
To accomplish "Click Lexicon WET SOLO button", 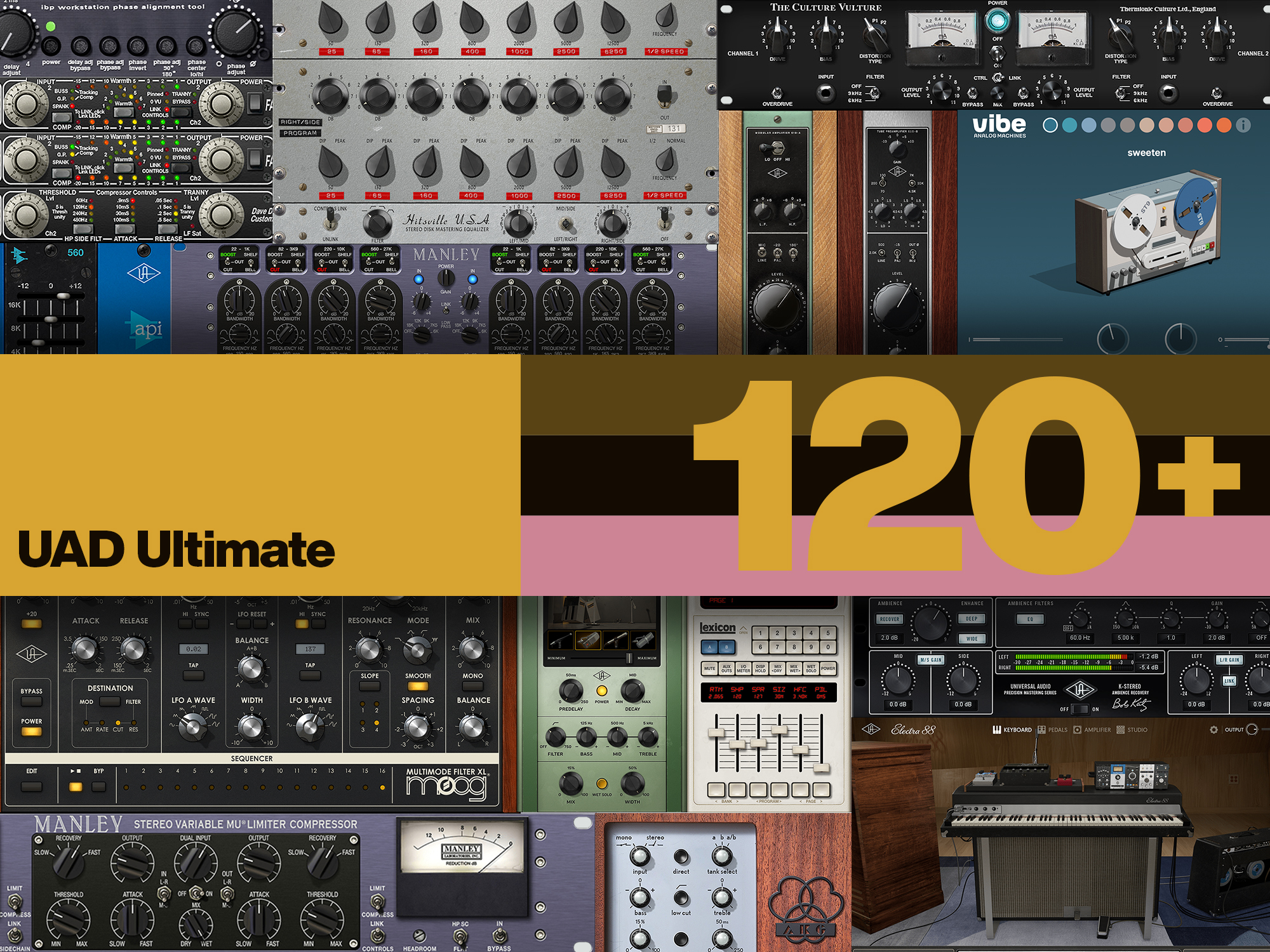I will (811, 668).
